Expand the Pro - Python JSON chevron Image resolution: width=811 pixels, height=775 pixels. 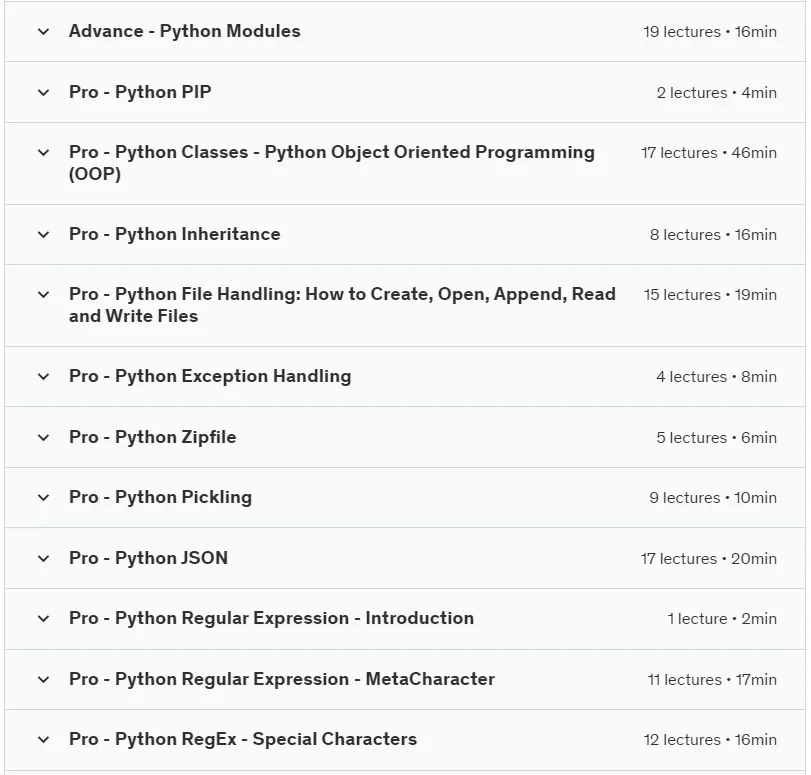coord(43,558)
